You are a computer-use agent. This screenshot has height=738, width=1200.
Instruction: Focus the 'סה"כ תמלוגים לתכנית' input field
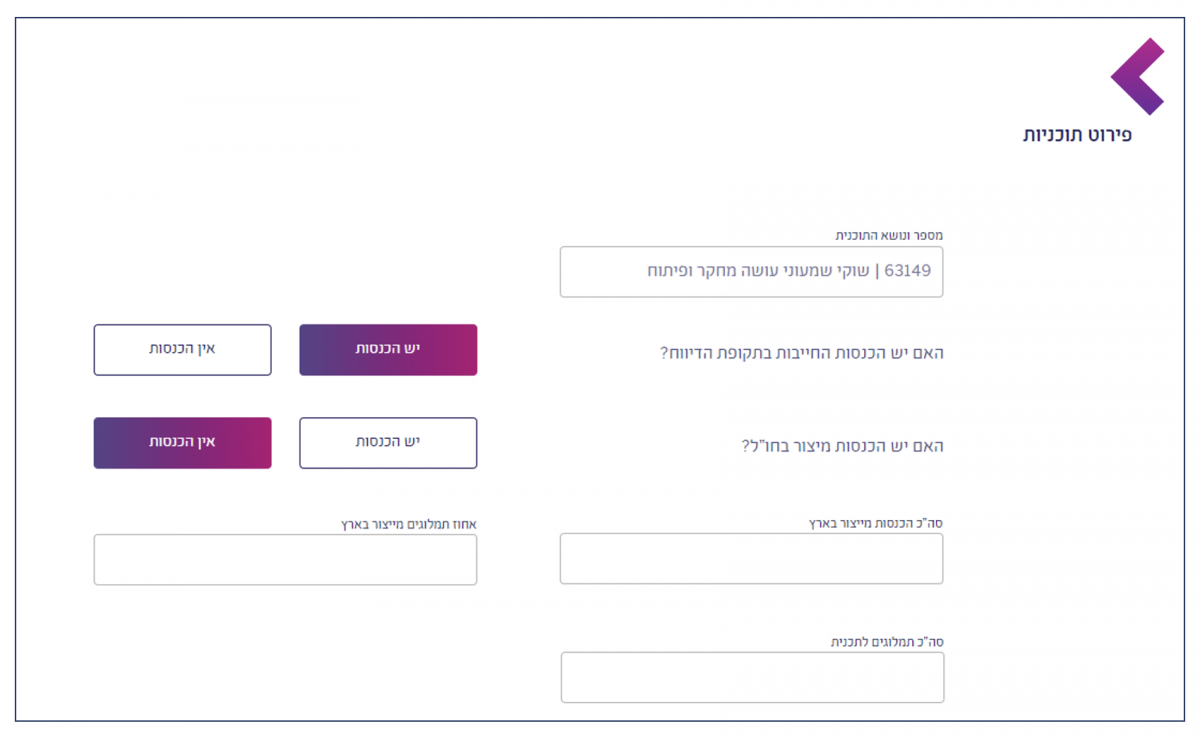(x=752, y=677)
